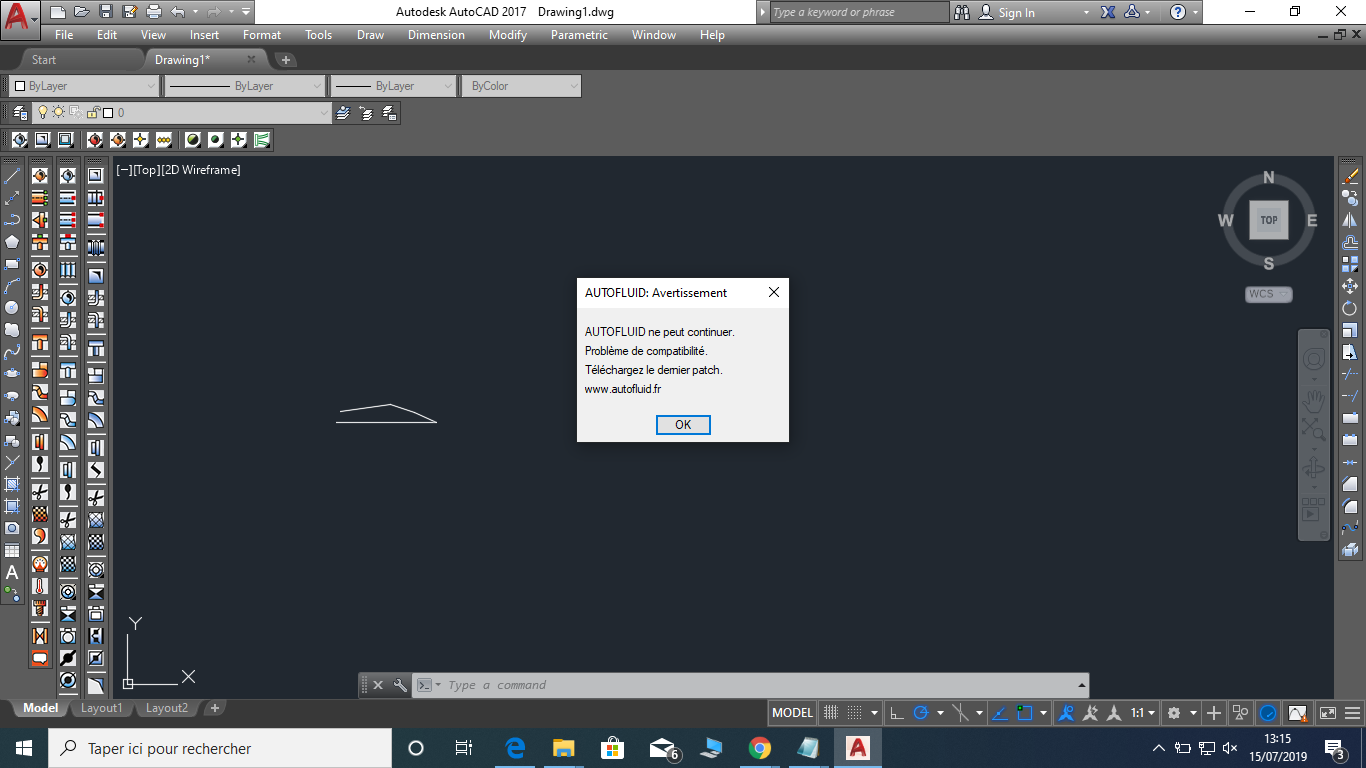Toggle Hardware Acceleration icon
This screenshot has width=1366, height=768.
point(1268,713)
